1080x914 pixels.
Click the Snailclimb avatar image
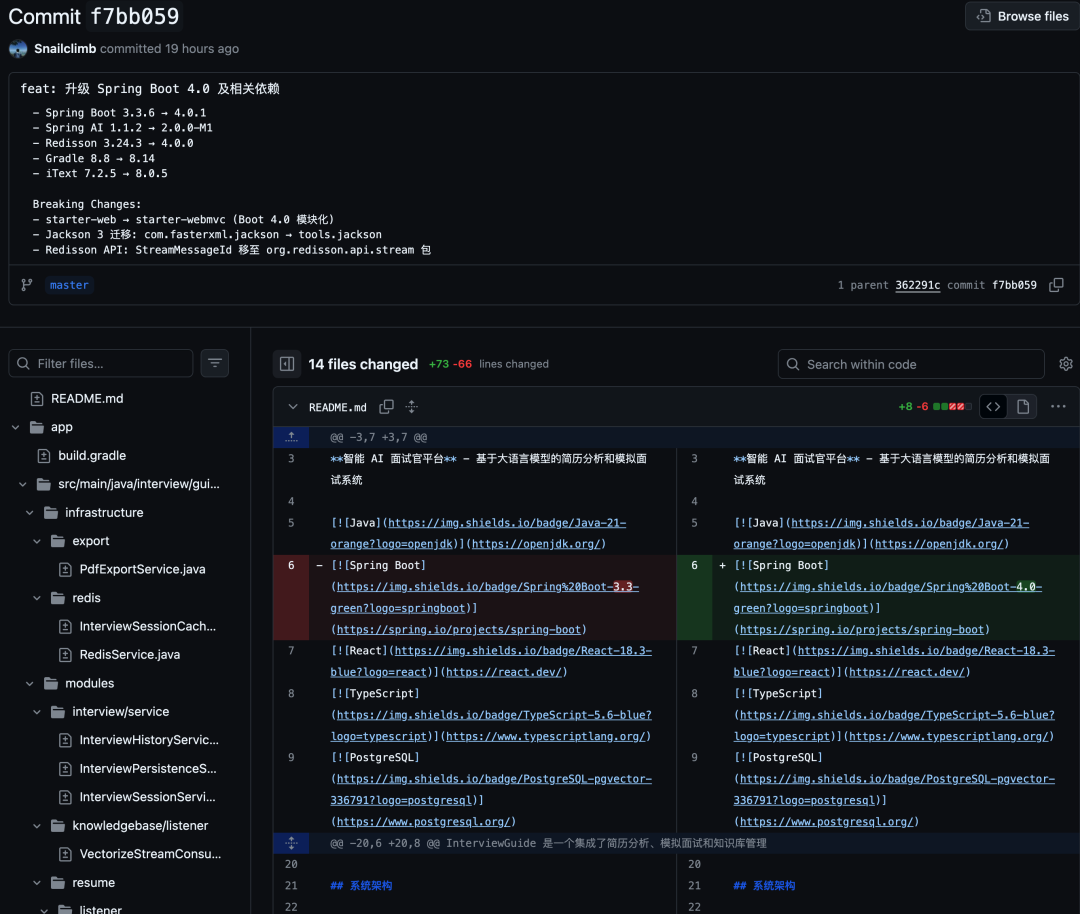coord(19,49)
